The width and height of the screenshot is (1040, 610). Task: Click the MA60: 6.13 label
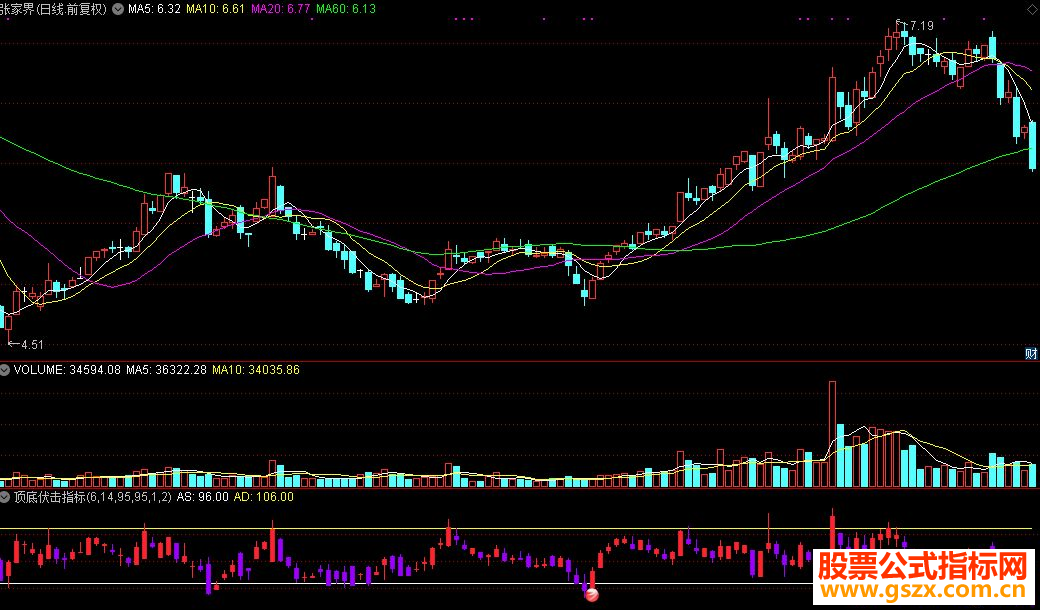point(346,9)
